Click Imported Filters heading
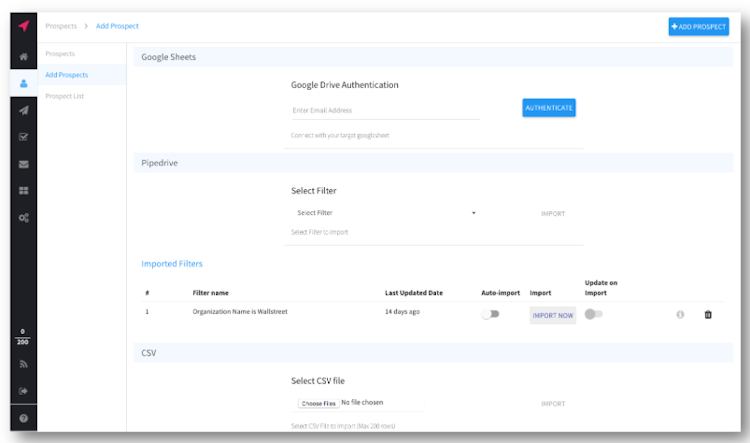Screen dimensions: 750x443 click(172, 264)
